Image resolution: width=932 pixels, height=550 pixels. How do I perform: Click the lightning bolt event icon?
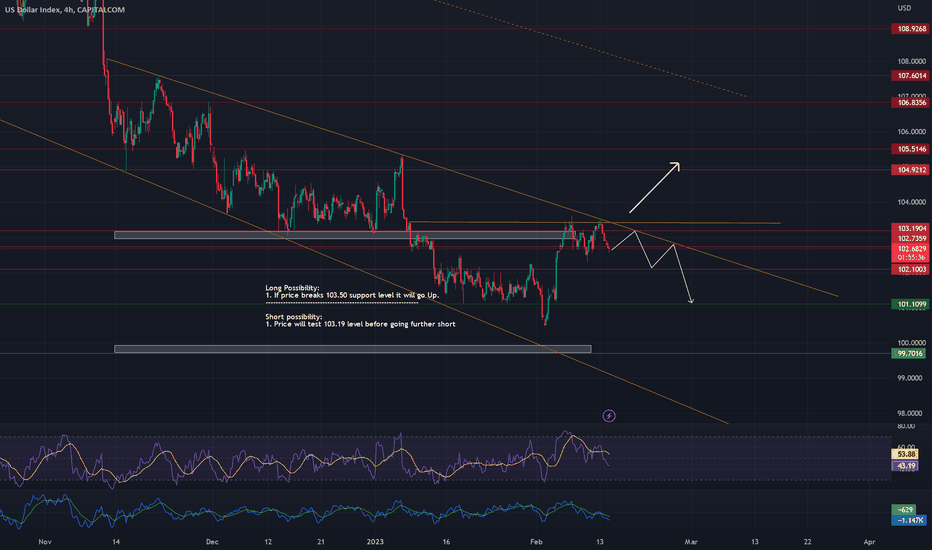pyautogui.click(x=609, y=416)
